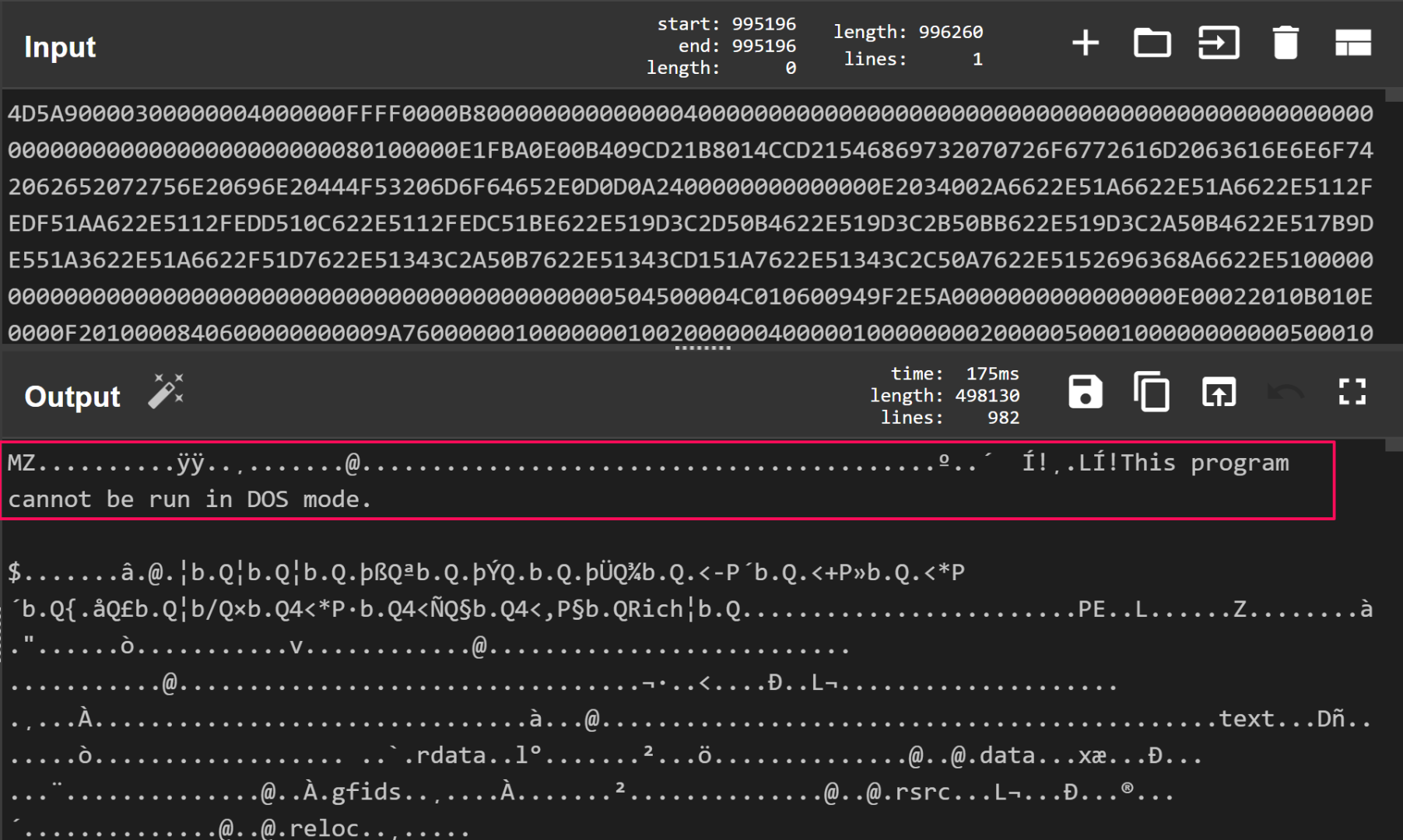Open folder as input

pyautogui.click(x=1152, y=43)
